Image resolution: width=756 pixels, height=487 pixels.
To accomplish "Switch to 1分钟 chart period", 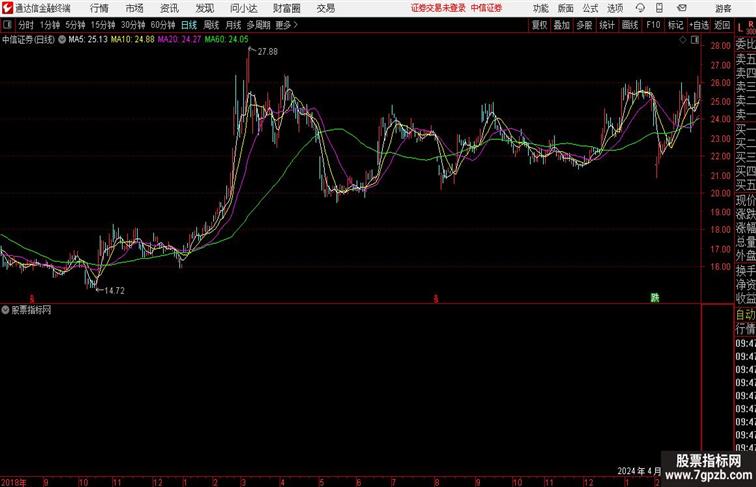I will [x=50, y=25].
